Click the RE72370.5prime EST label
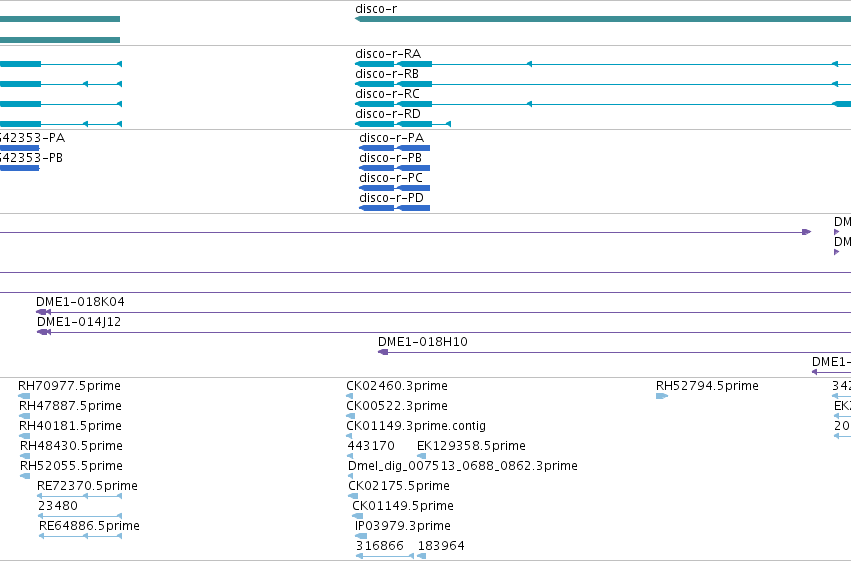Screen dimensions: 851x561 [x=87, y=486]
